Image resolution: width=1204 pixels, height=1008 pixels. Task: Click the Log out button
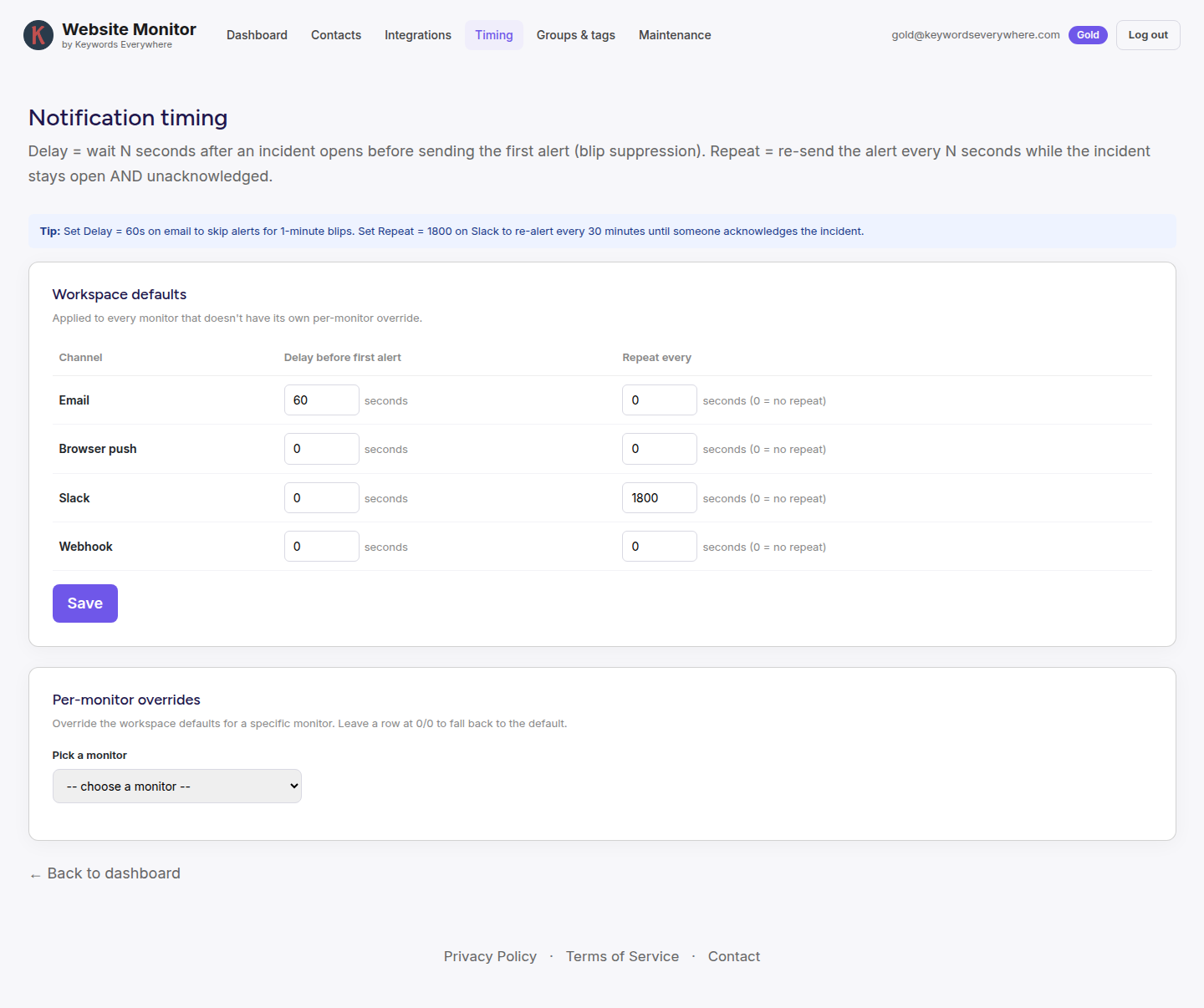point(1148,35)
